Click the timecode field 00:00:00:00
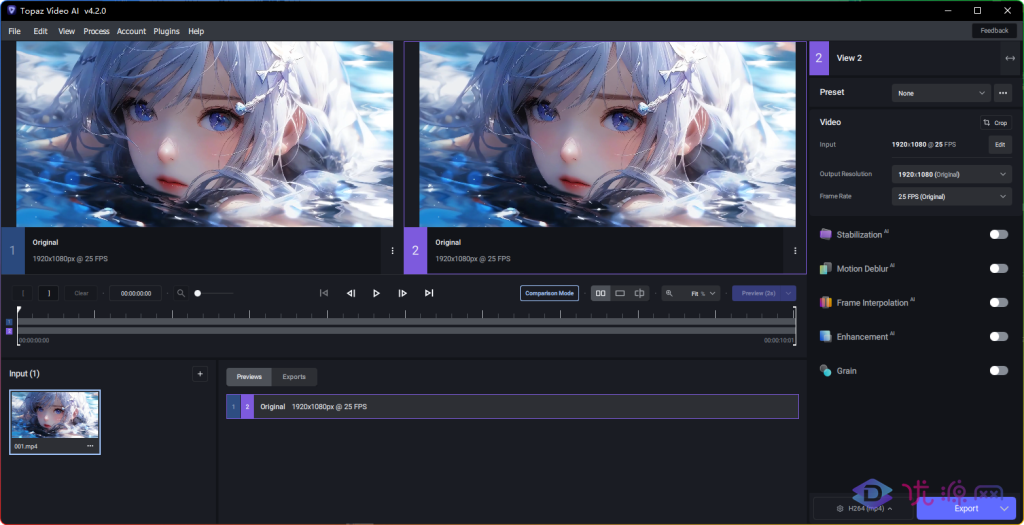Screen dimensions: 1024x525 click(135, 293)
